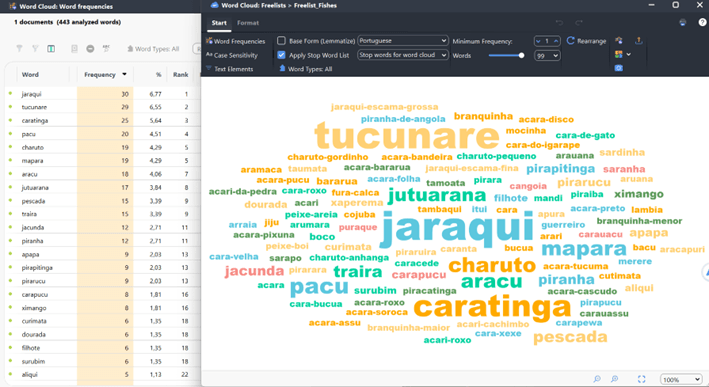
Task: Click the ABC icon in frequencies toolbar
Action: [x=106, y=48]
